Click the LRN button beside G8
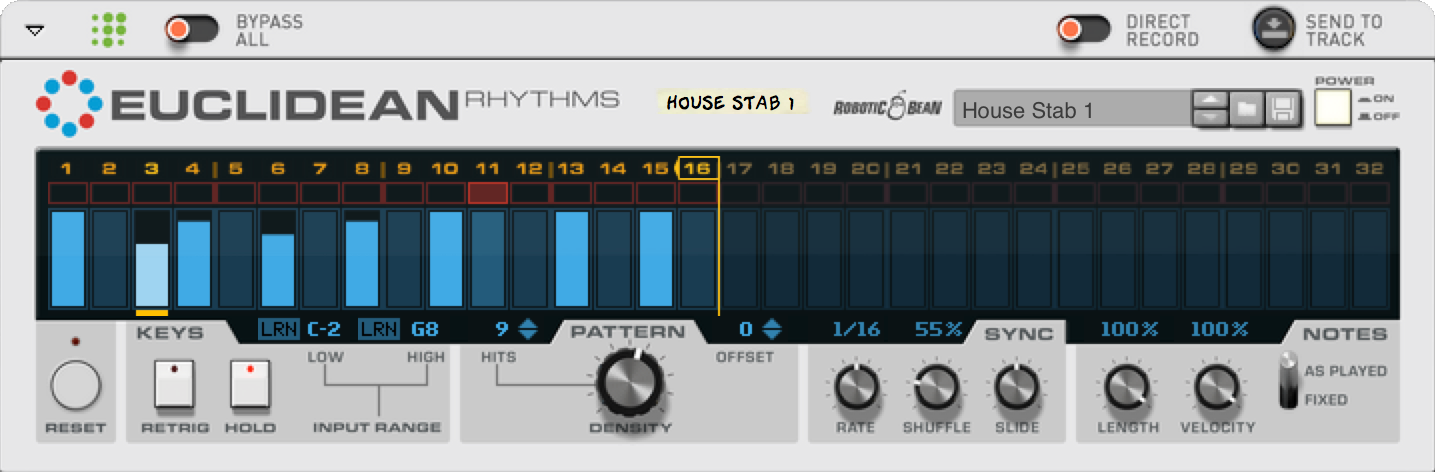The image size is (1435, 472). tap(378, 328)
